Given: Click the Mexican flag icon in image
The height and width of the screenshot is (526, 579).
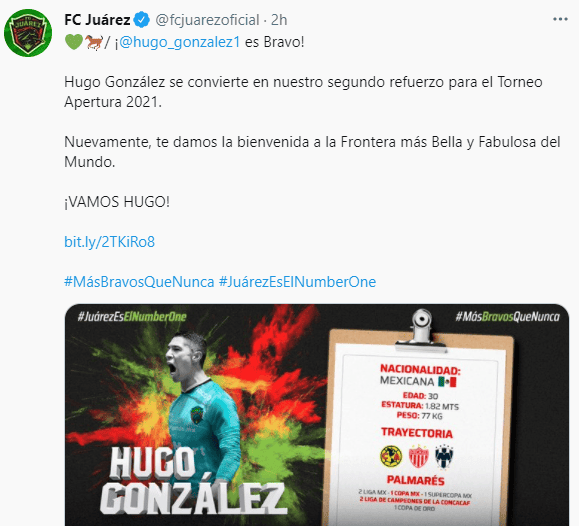Looking at the screenshot, I should 447,382.
